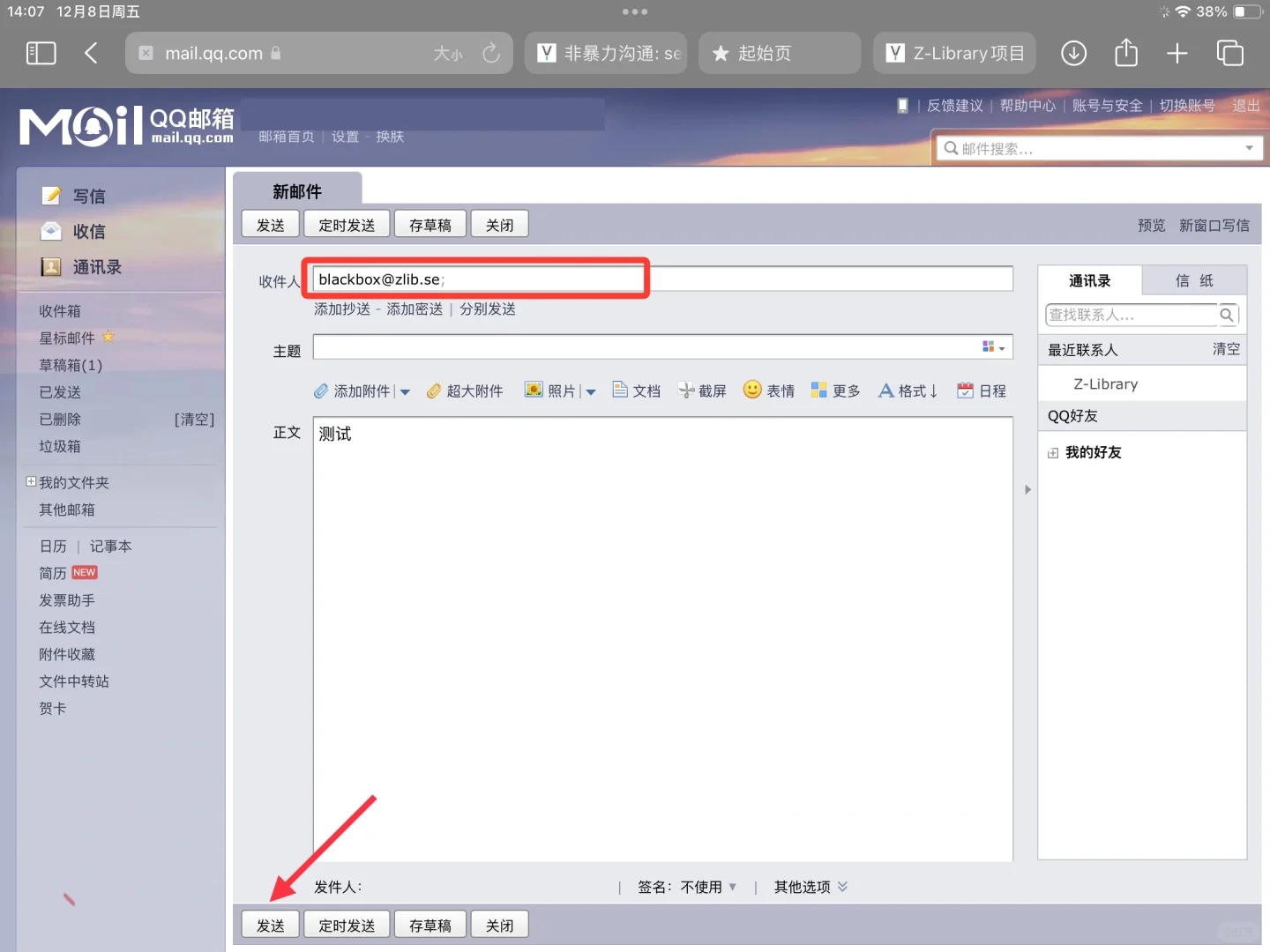Click 清空 to clear recent contacts
Screen dimensions: 1270x952
[1226, 349]
